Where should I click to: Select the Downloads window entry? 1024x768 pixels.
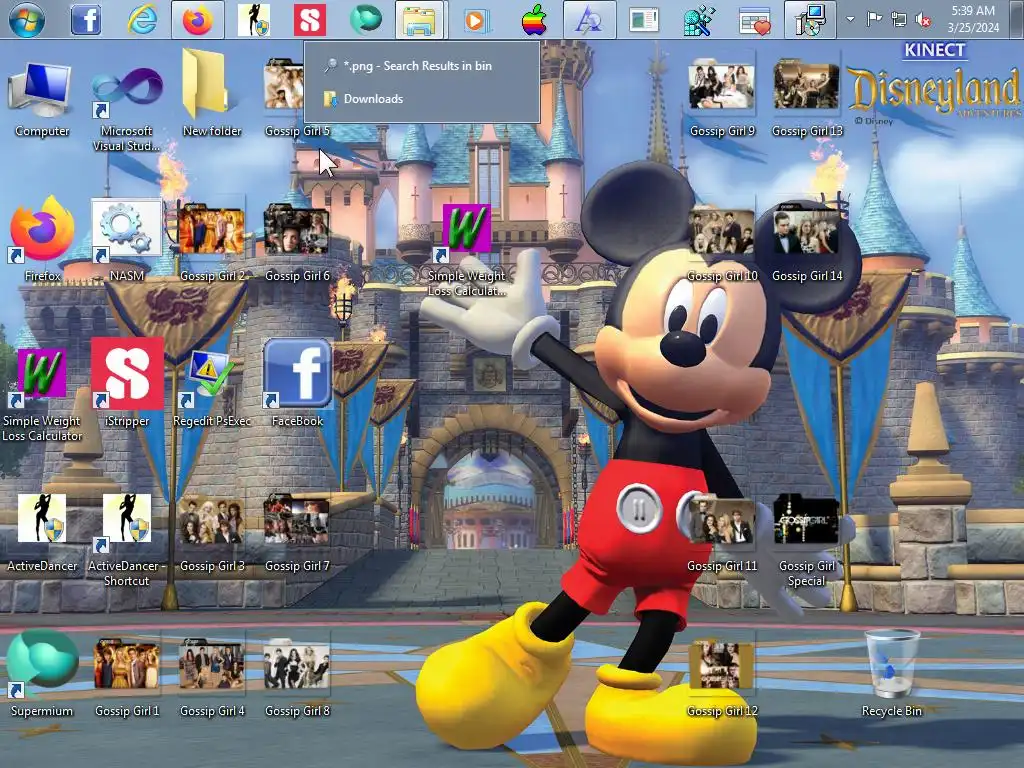point(422,99)
